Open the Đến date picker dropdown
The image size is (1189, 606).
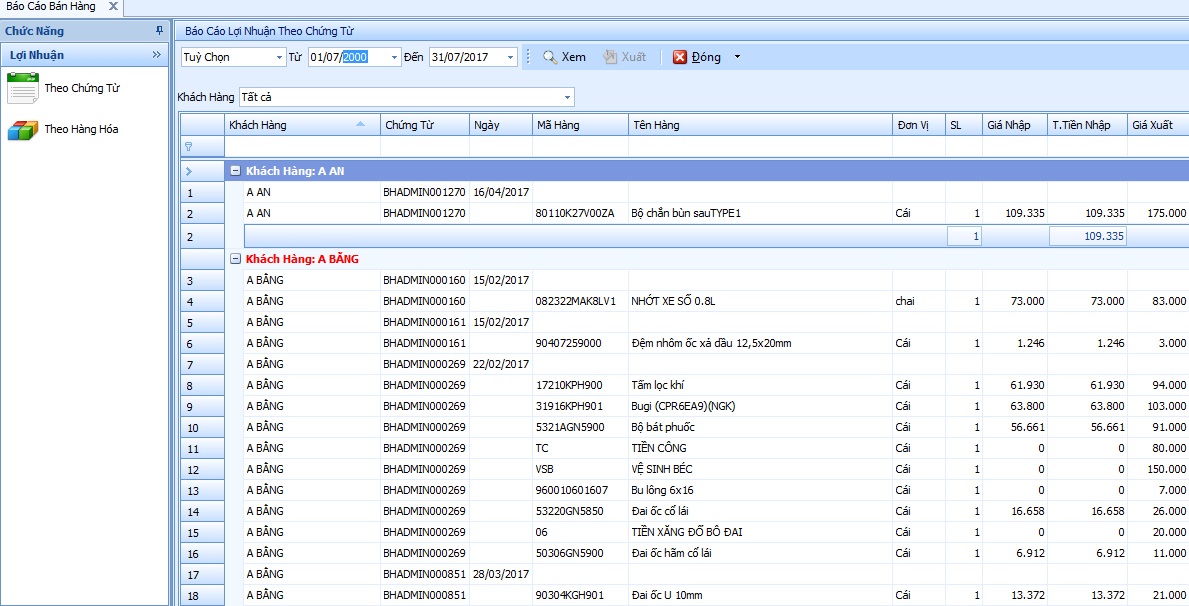[510, 58]
